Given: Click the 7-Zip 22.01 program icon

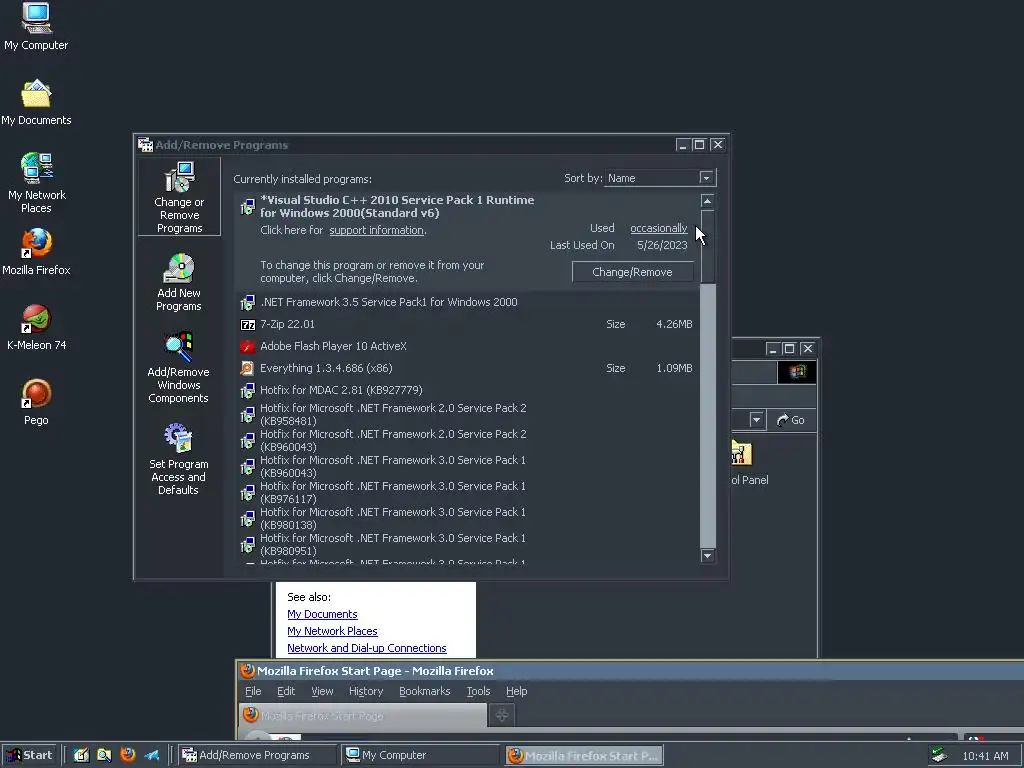Looking at the screenshot, I should pyautogui.click(x=248, y=325).
